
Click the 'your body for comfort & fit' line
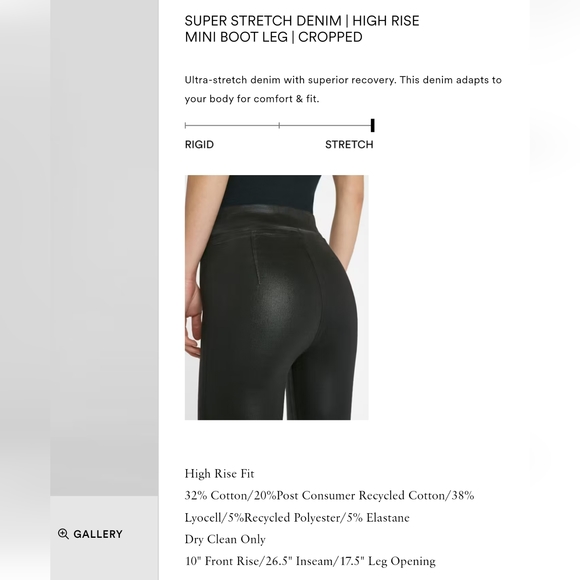252,99
